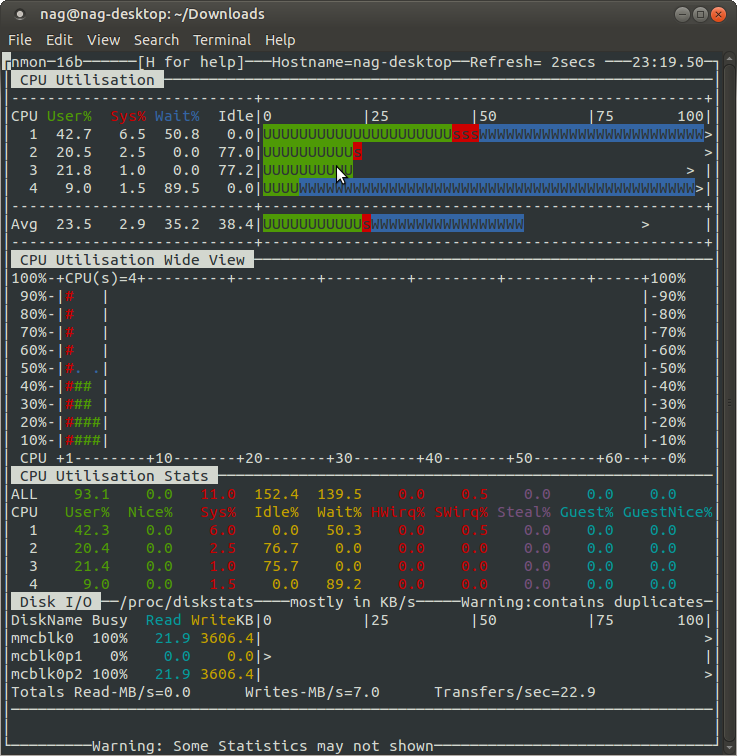The image size is (737, 756).
Task: Click CPU 1 user value 42.7
Action: [74, 135]
